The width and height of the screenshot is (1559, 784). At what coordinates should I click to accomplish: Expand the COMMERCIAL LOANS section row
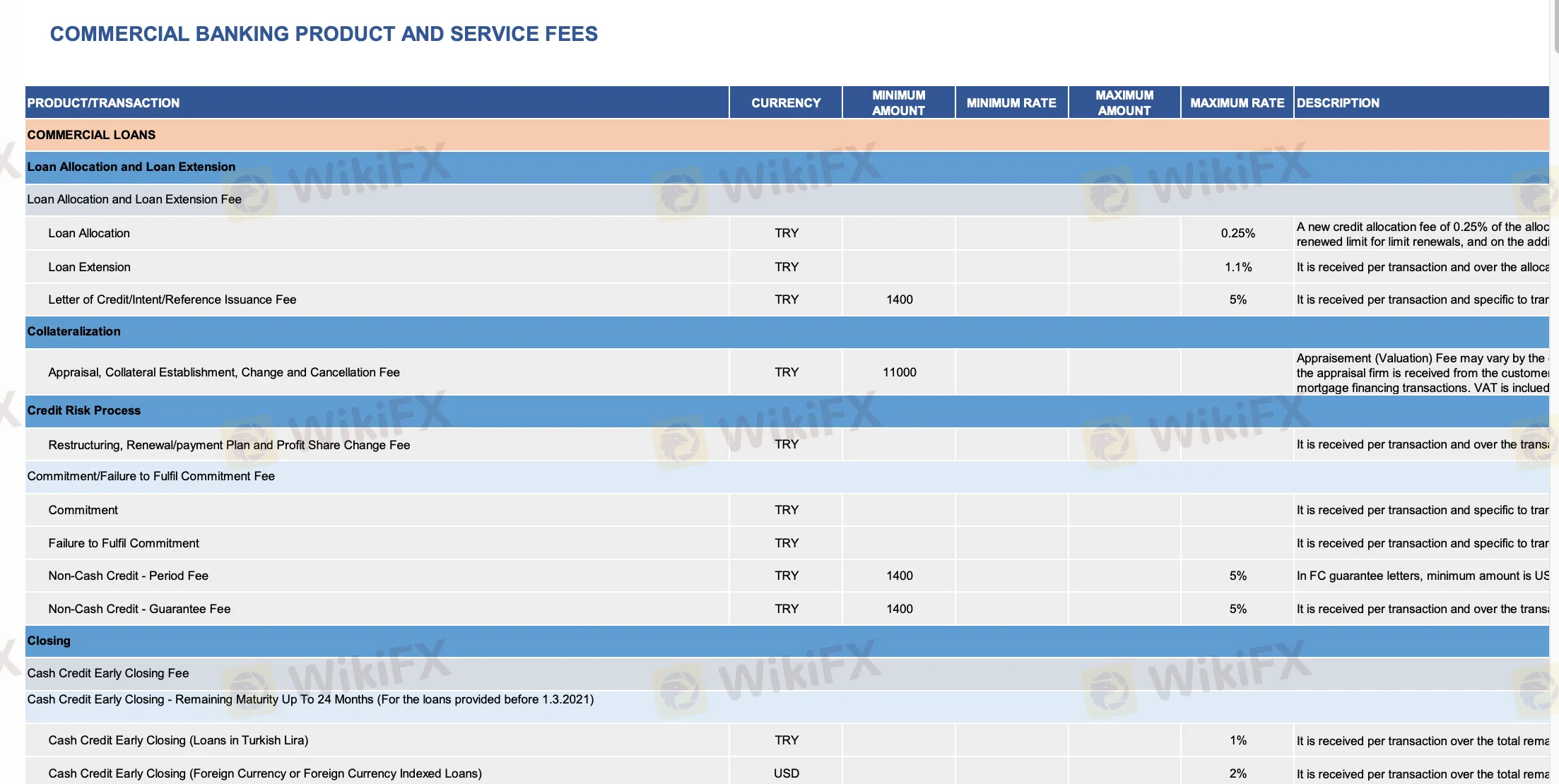pos(90,134)
